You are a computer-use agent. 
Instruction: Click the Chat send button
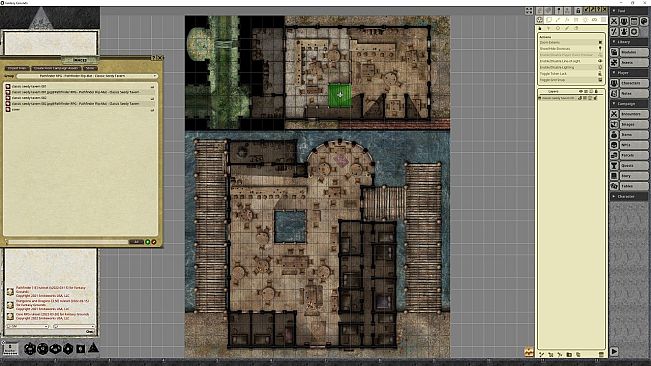click(x=90, y=332)
